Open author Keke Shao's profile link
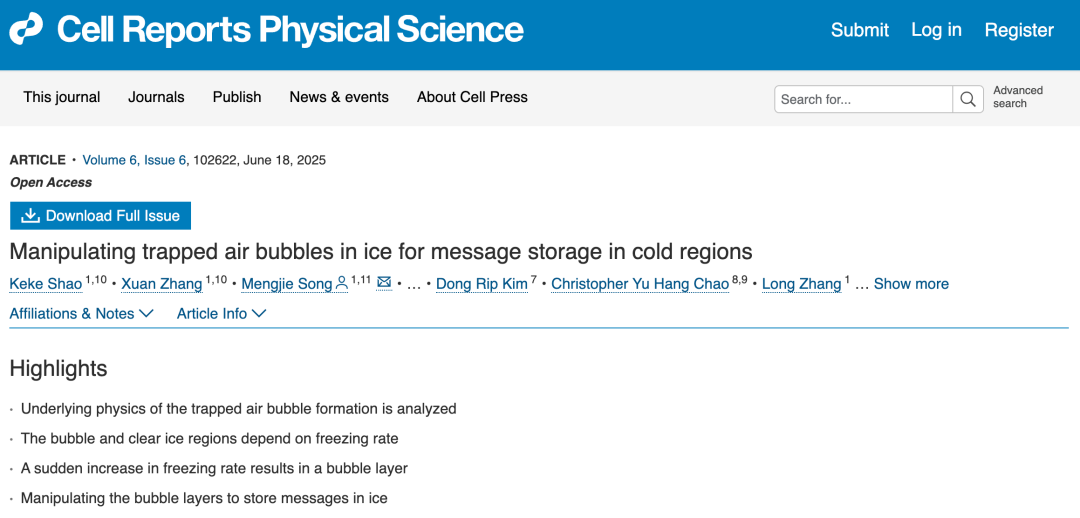Viewport: 1080px width, 518px height. [45, 284]
